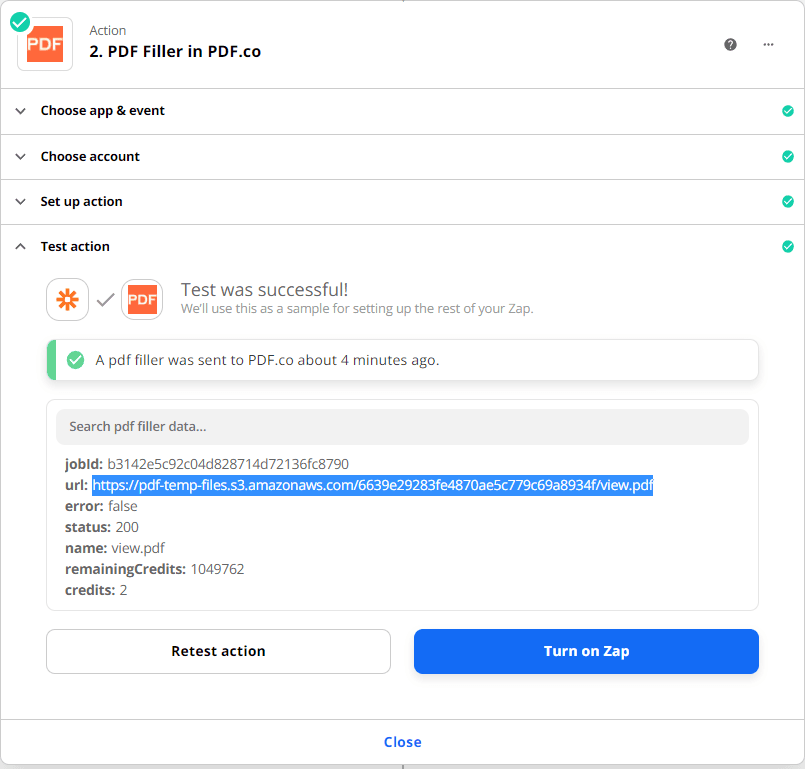805x769 pixels.
Task: Click green status check beside Choose account
Action: [787, 157]
